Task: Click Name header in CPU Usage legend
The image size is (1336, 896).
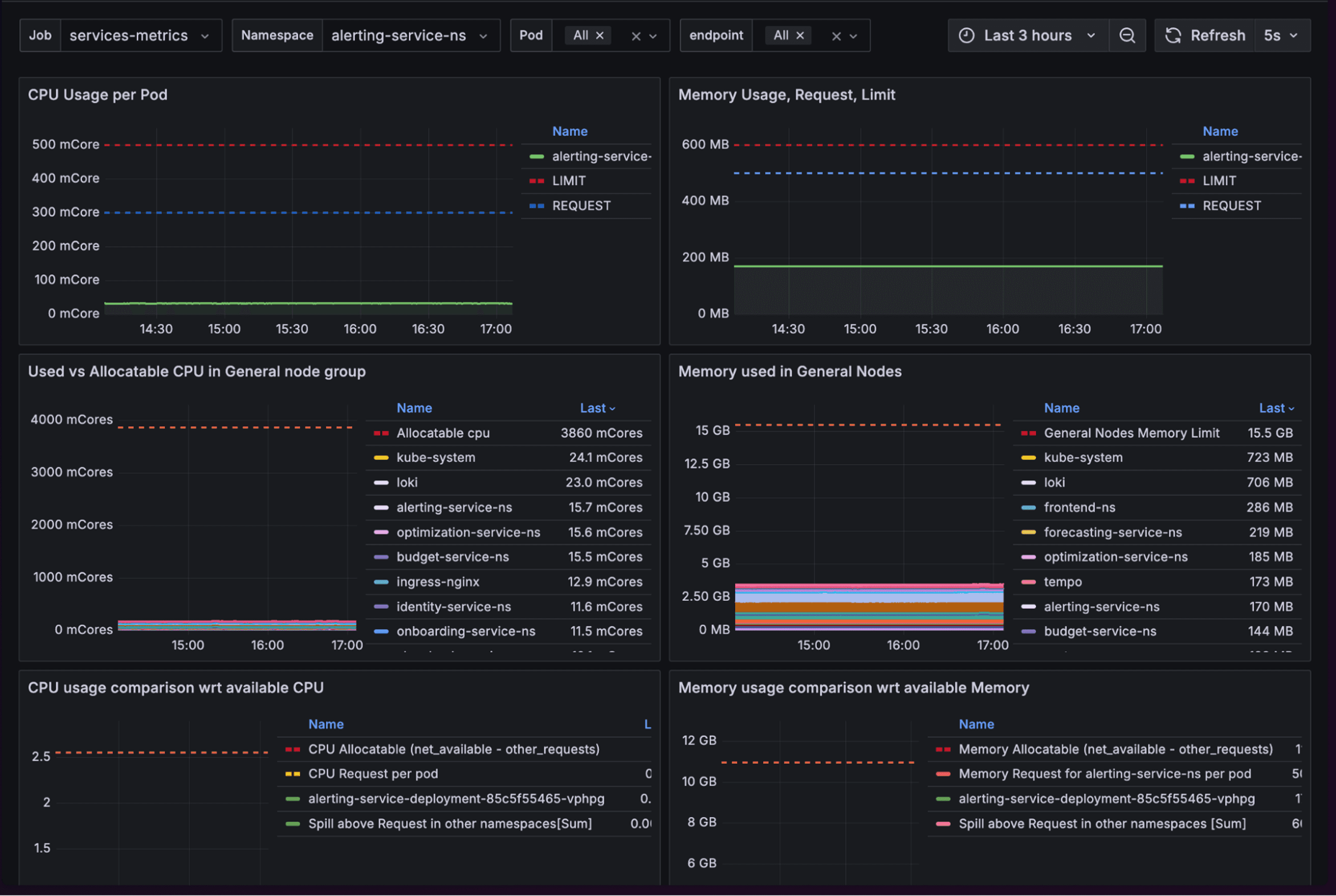Action: tap(570, 131)
